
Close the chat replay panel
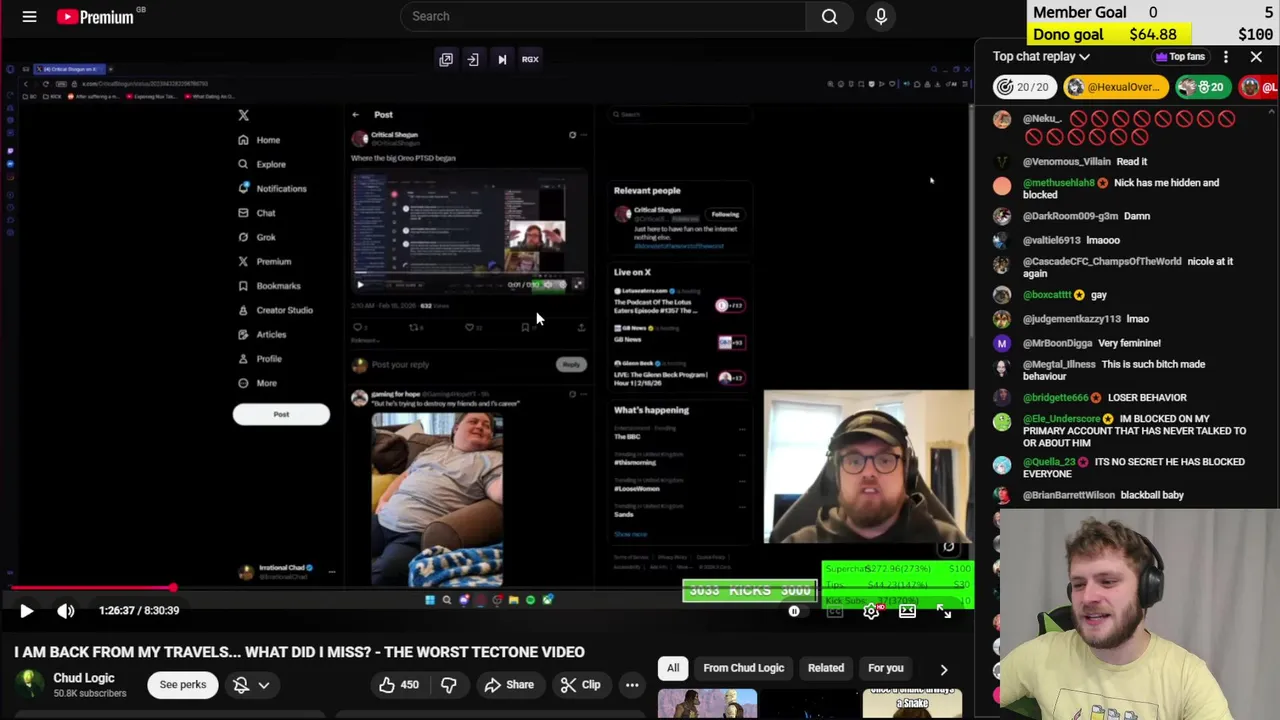tap(1256, 57)
